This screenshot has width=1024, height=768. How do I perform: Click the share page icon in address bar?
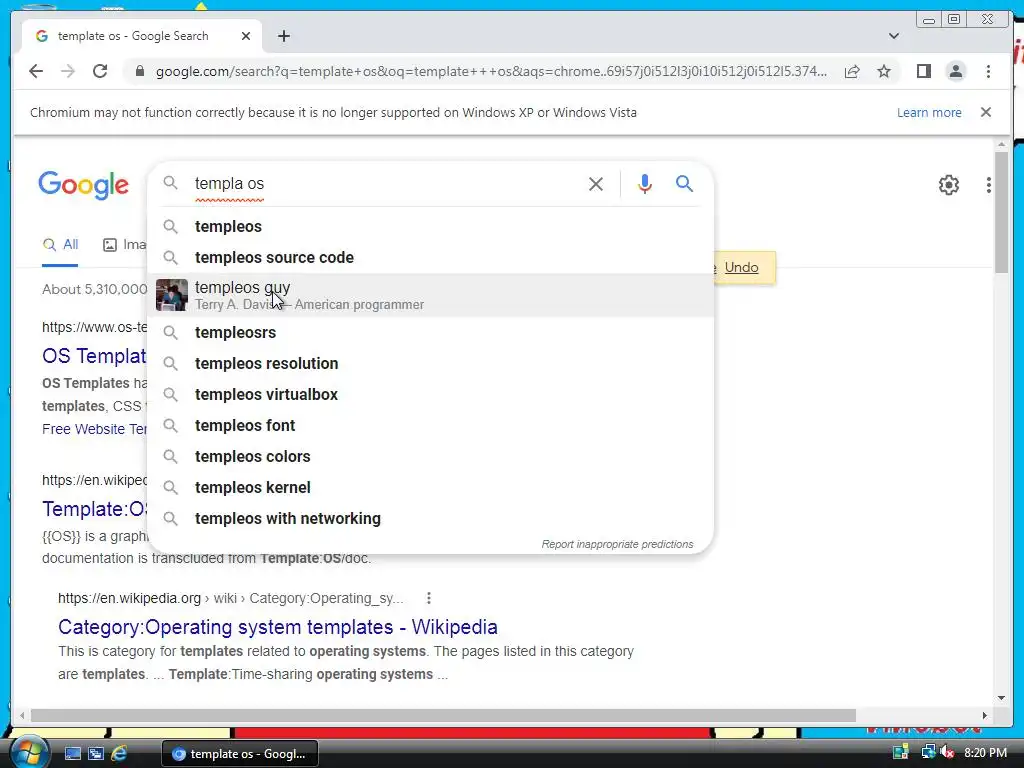click(852, 71)
